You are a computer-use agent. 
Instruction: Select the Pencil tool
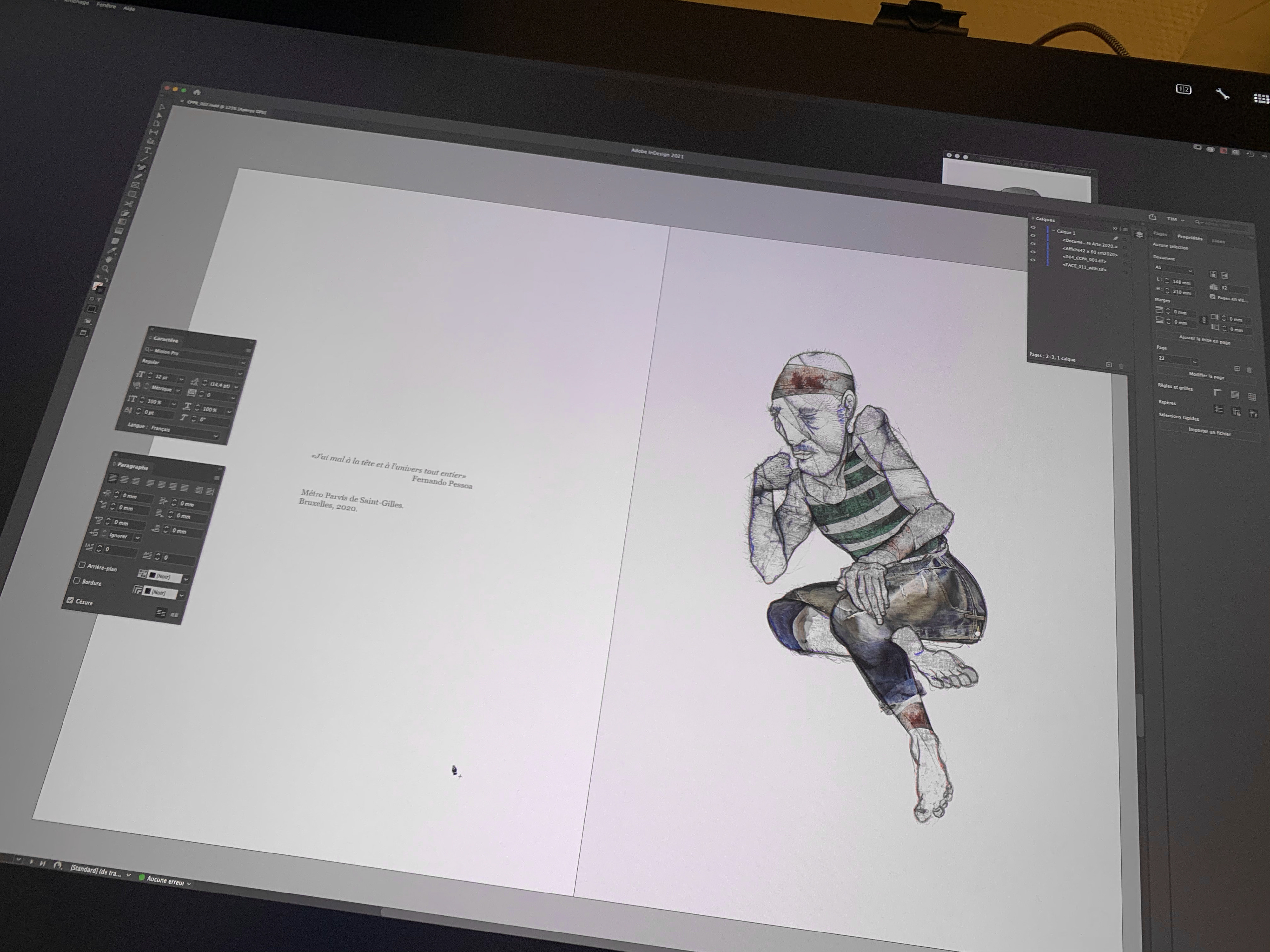(x=139, y=176)
